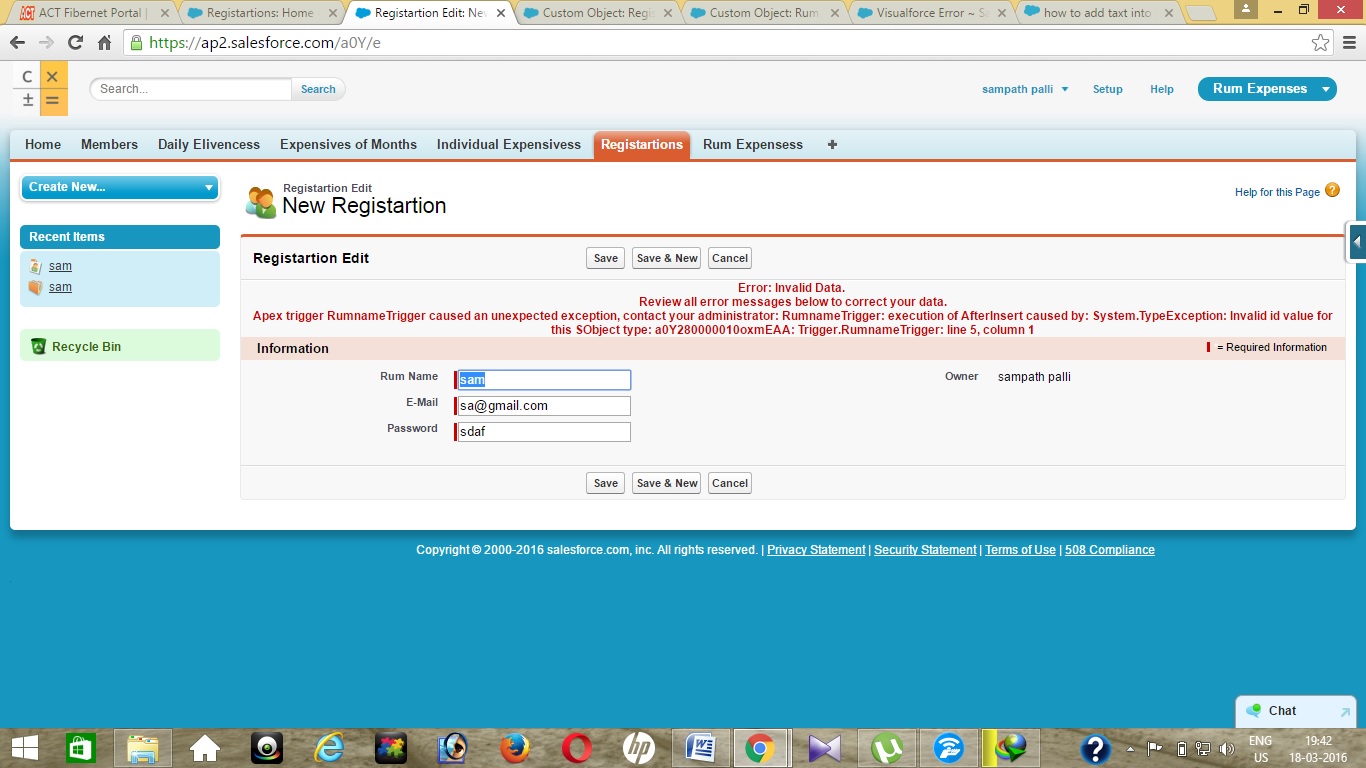Open Internet Explorer from the taskbar
The height and width of the screenshot is (768, 1366).
pos(329,748)
